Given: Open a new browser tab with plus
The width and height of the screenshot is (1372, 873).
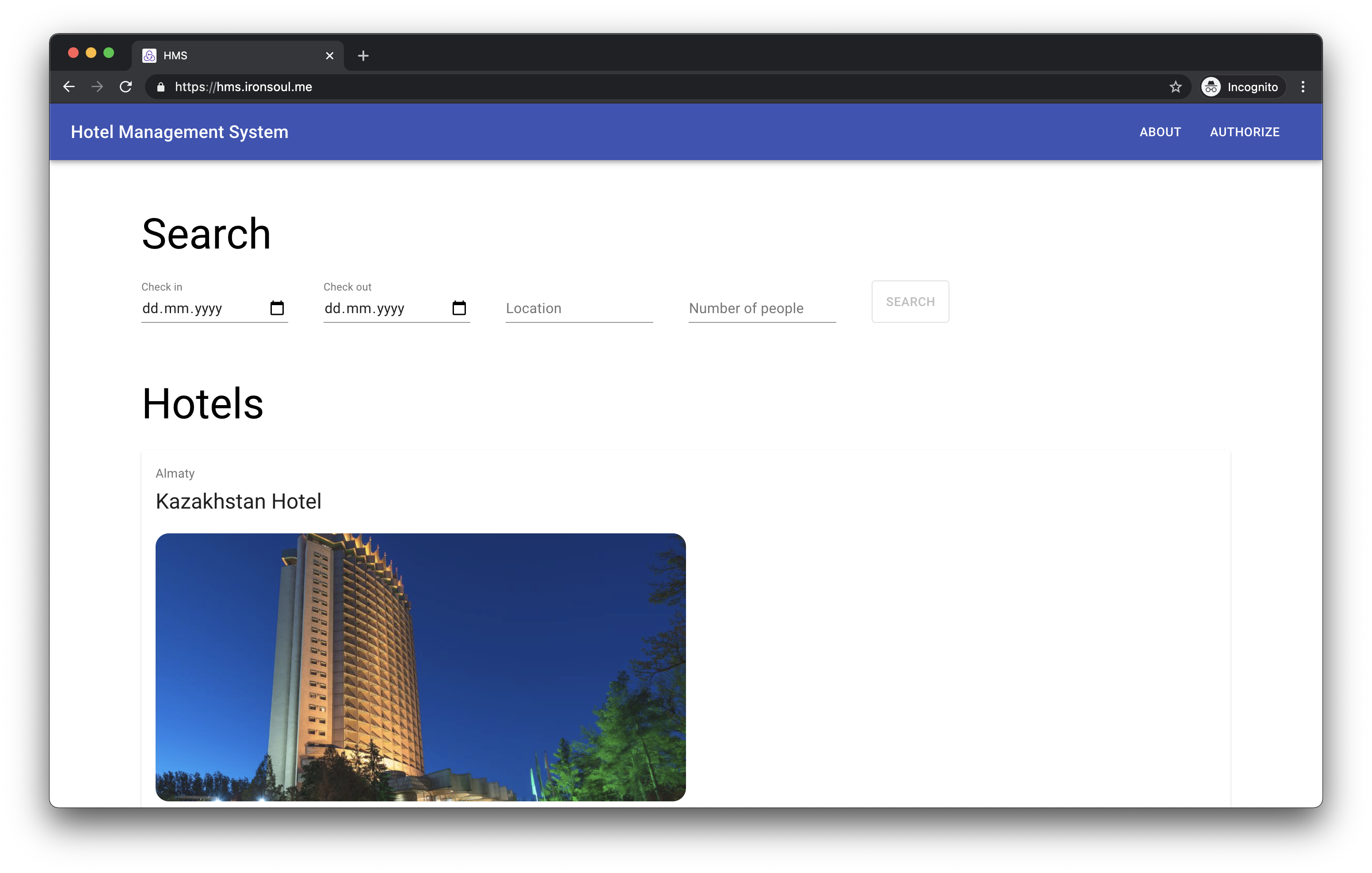Looking at the screenshot, I should (363, 56).
